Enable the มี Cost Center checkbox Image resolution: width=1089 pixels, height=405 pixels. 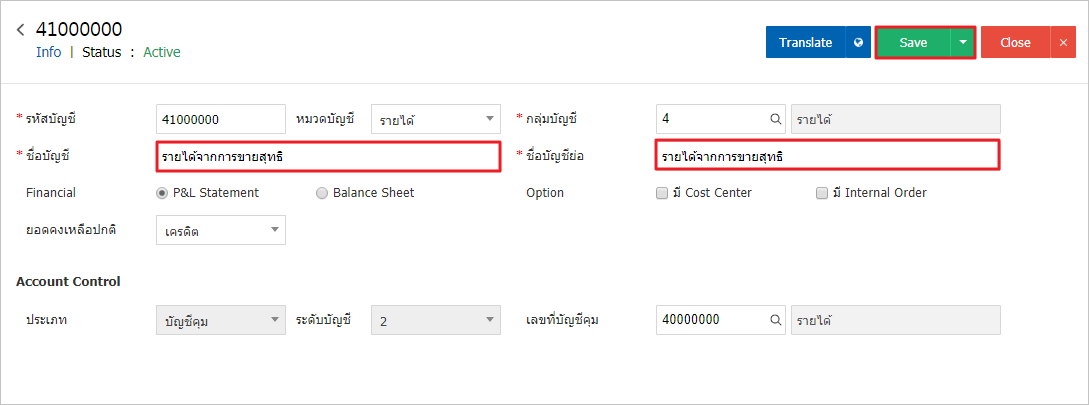(662, 193)
